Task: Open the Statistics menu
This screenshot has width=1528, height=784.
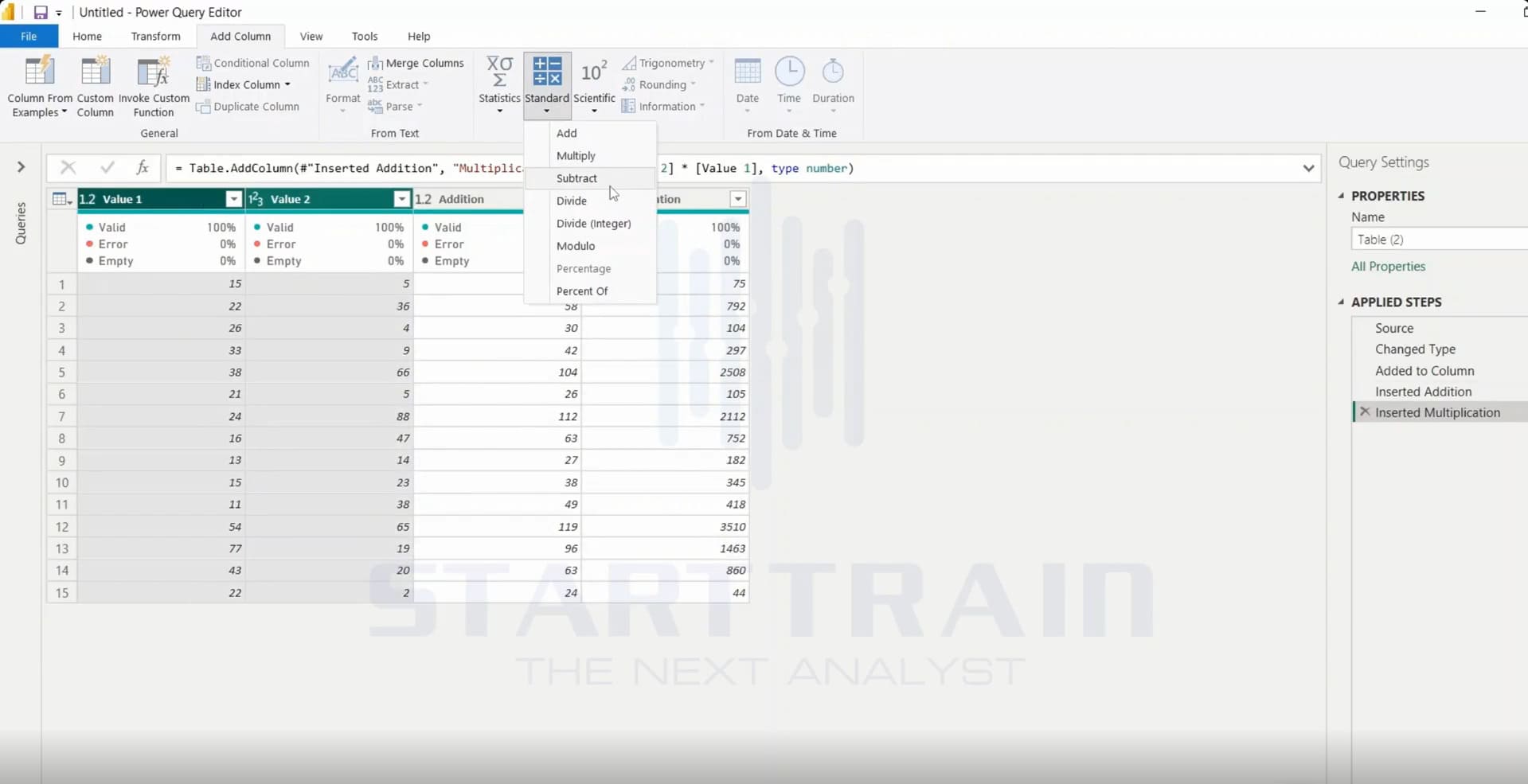Action: [x=499, y=85]
